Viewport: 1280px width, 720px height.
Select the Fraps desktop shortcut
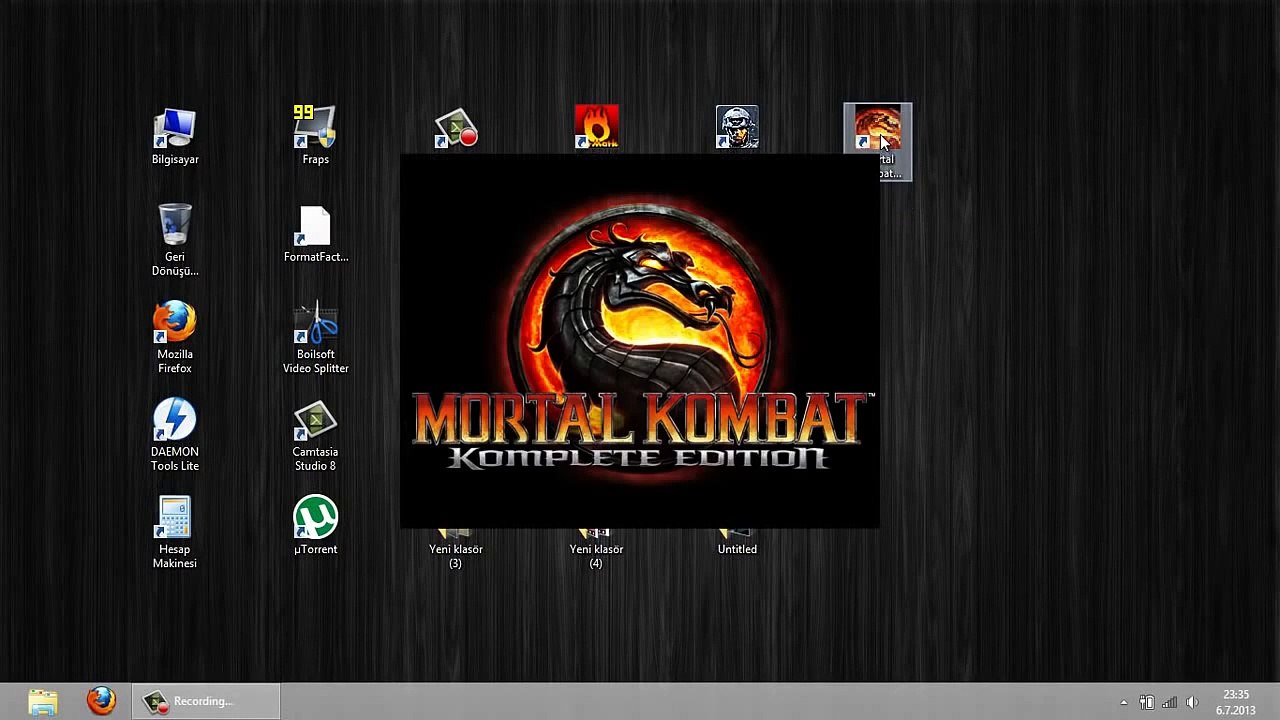tap(315, 137)
